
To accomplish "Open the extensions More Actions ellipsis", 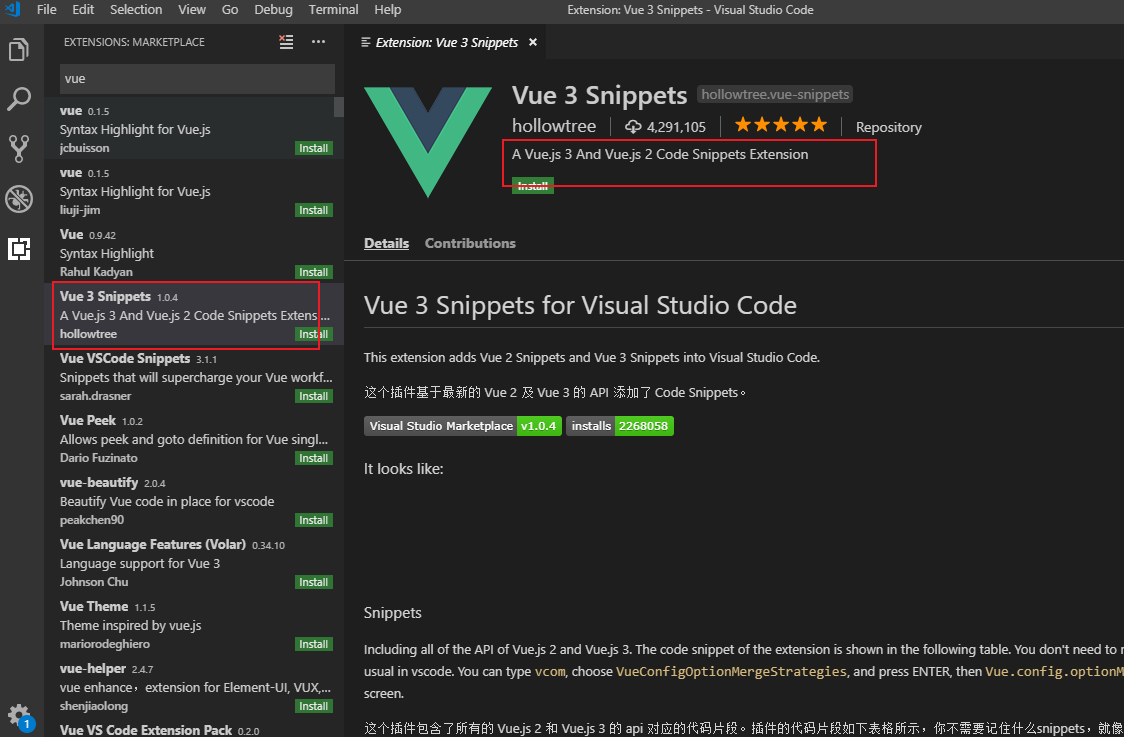I will 318,42.
